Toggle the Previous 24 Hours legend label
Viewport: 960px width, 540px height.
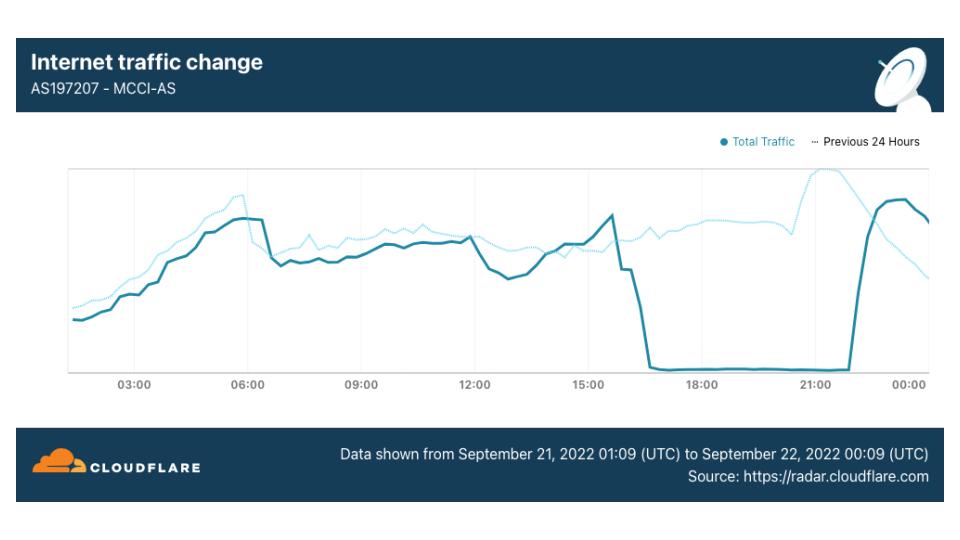pyautogui.click(x=871, y=142)
